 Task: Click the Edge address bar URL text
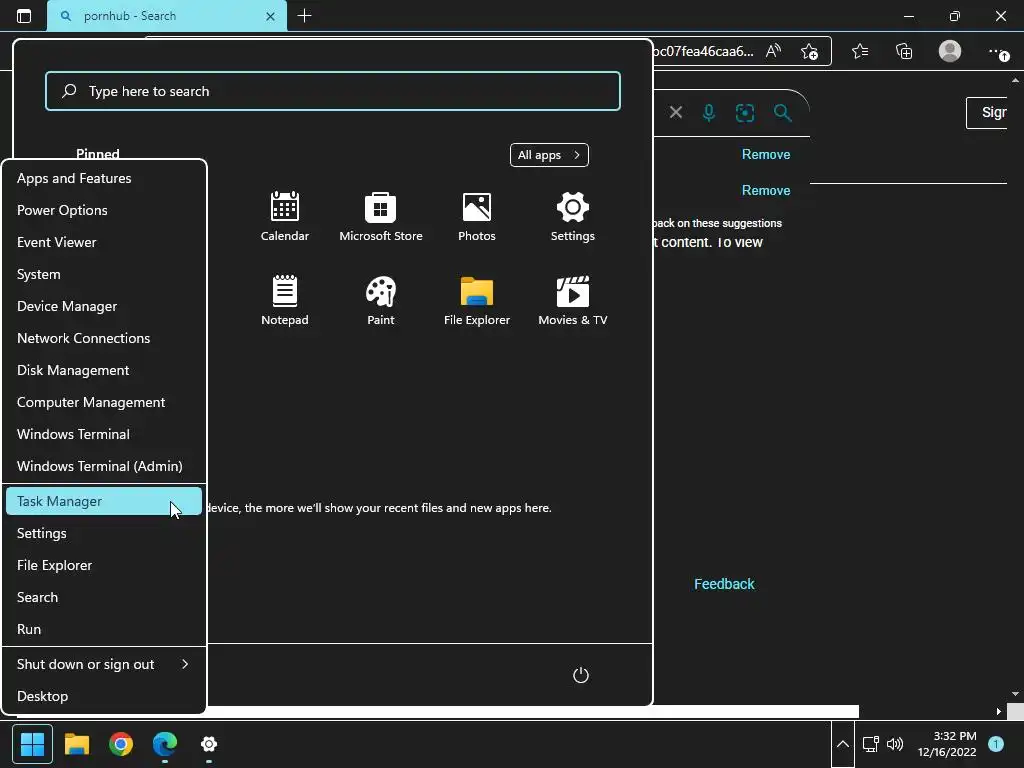[703, 51]
